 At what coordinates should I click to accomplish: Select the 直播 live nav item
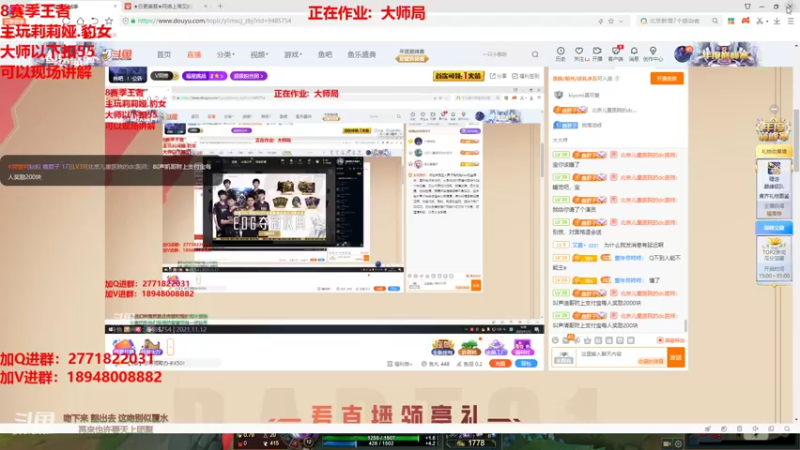(x=193, y=55)
